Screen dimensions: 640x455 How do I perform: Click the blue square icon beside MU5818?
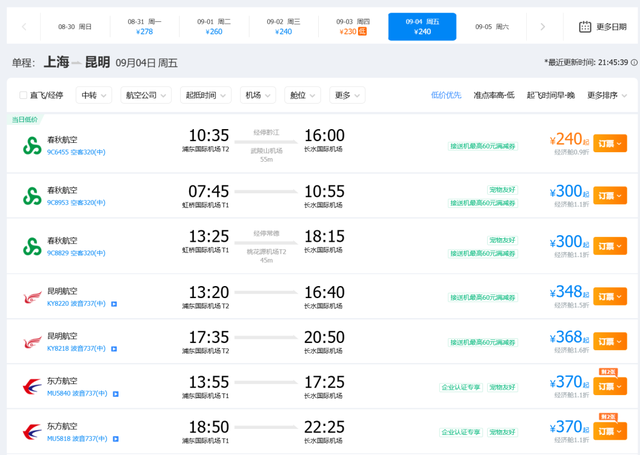point(116,439)
